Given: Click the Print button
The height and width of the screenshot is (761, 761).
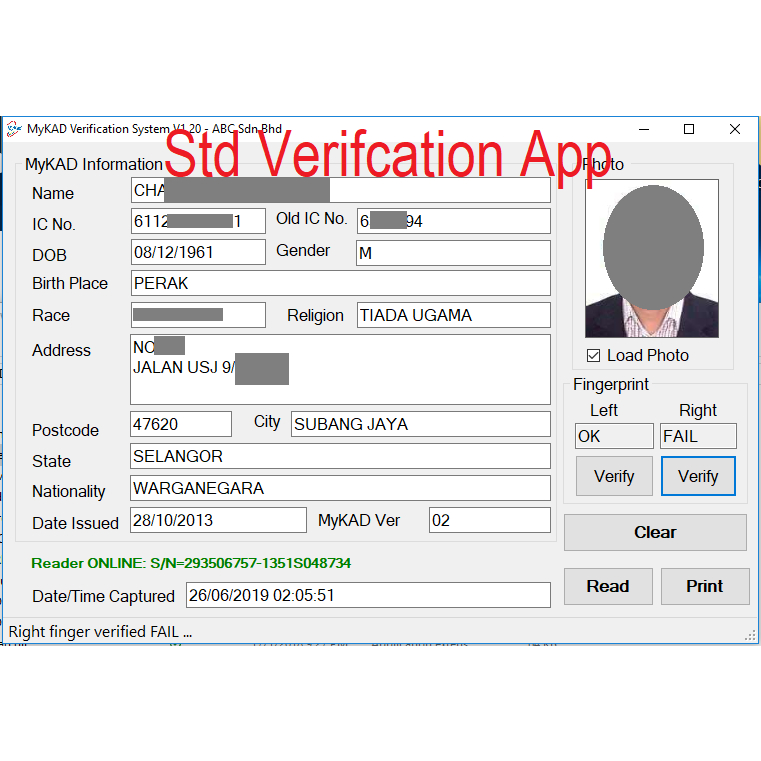Looking at the screenshot, I should point(704,586).
